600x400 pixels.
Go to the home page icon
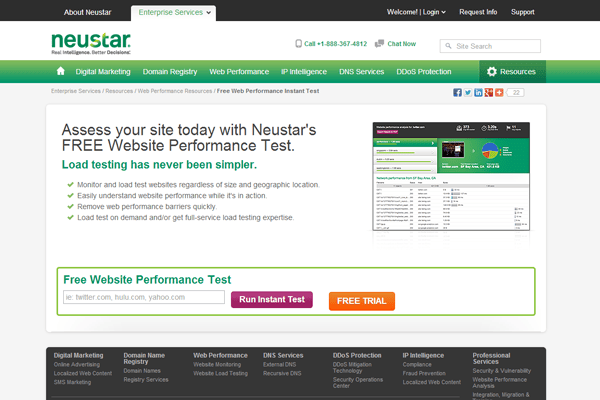[x=60, y=71]
